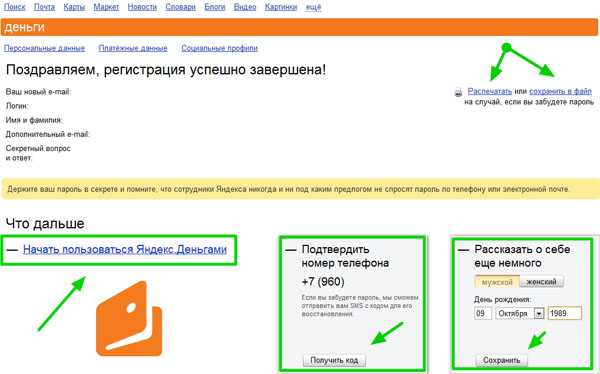This screenshot has height=374, width=600.
Task: Open the Октября month dropdown
Action: pos(520,313)
